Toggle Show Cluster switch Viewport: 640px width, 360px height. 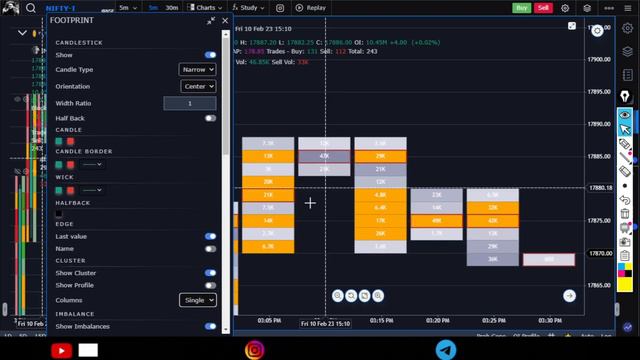pos(211,273)
